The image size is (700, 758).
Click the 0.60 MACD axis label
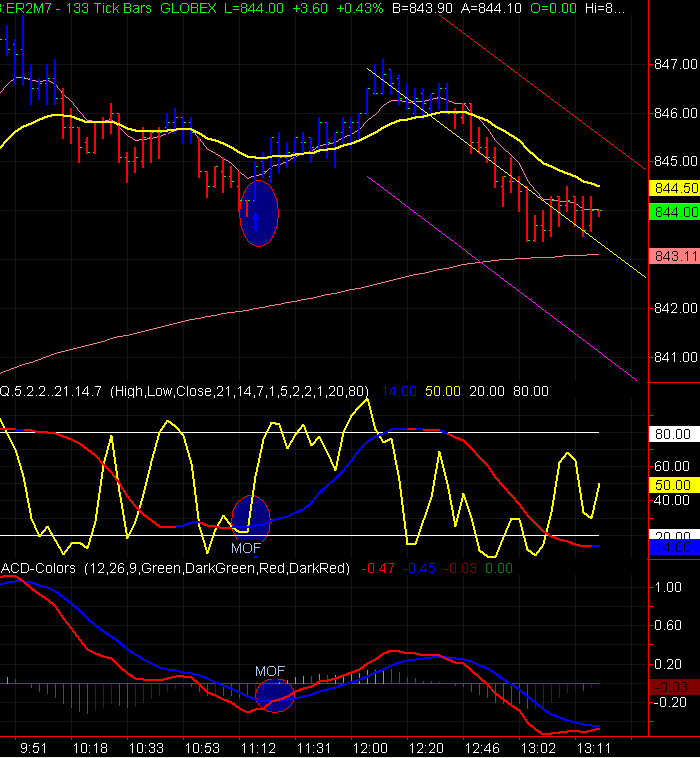point(668,626)
